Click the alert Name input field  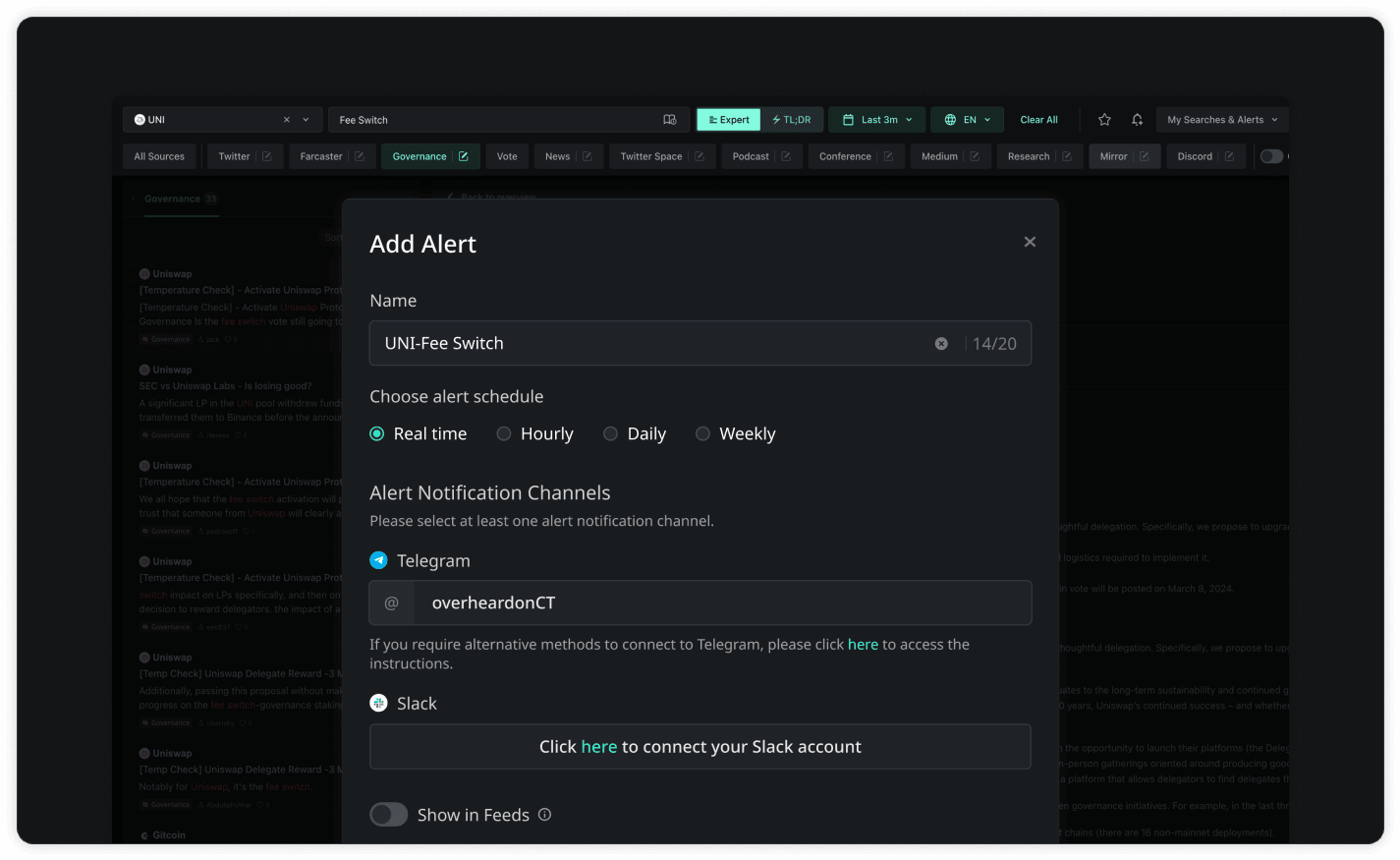(x=700, y=343)
